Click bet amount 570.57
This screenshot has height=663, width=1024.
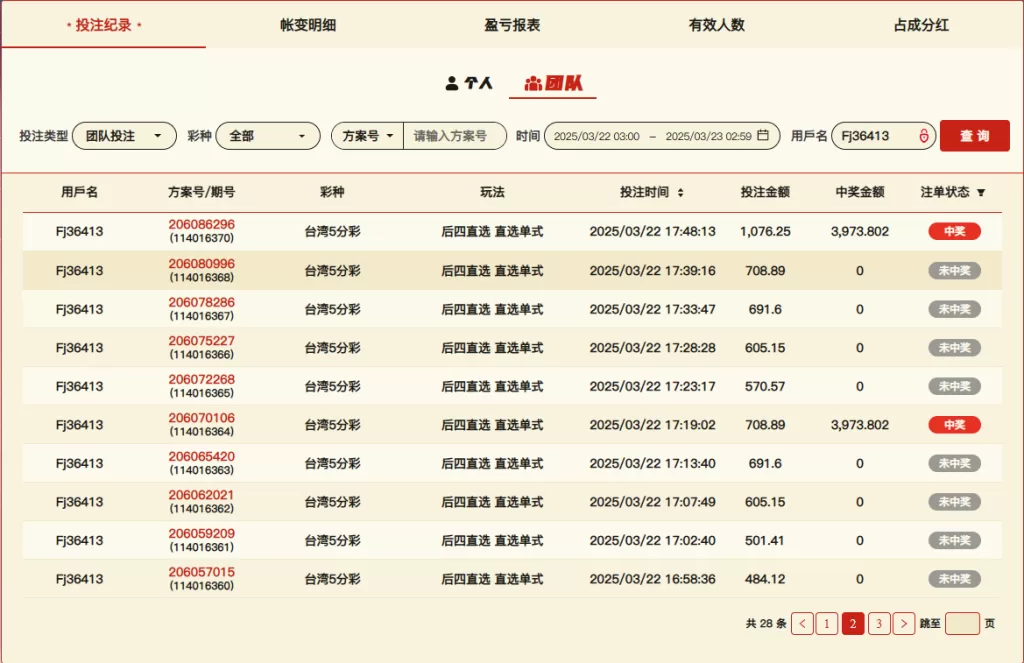click(765, 386)
